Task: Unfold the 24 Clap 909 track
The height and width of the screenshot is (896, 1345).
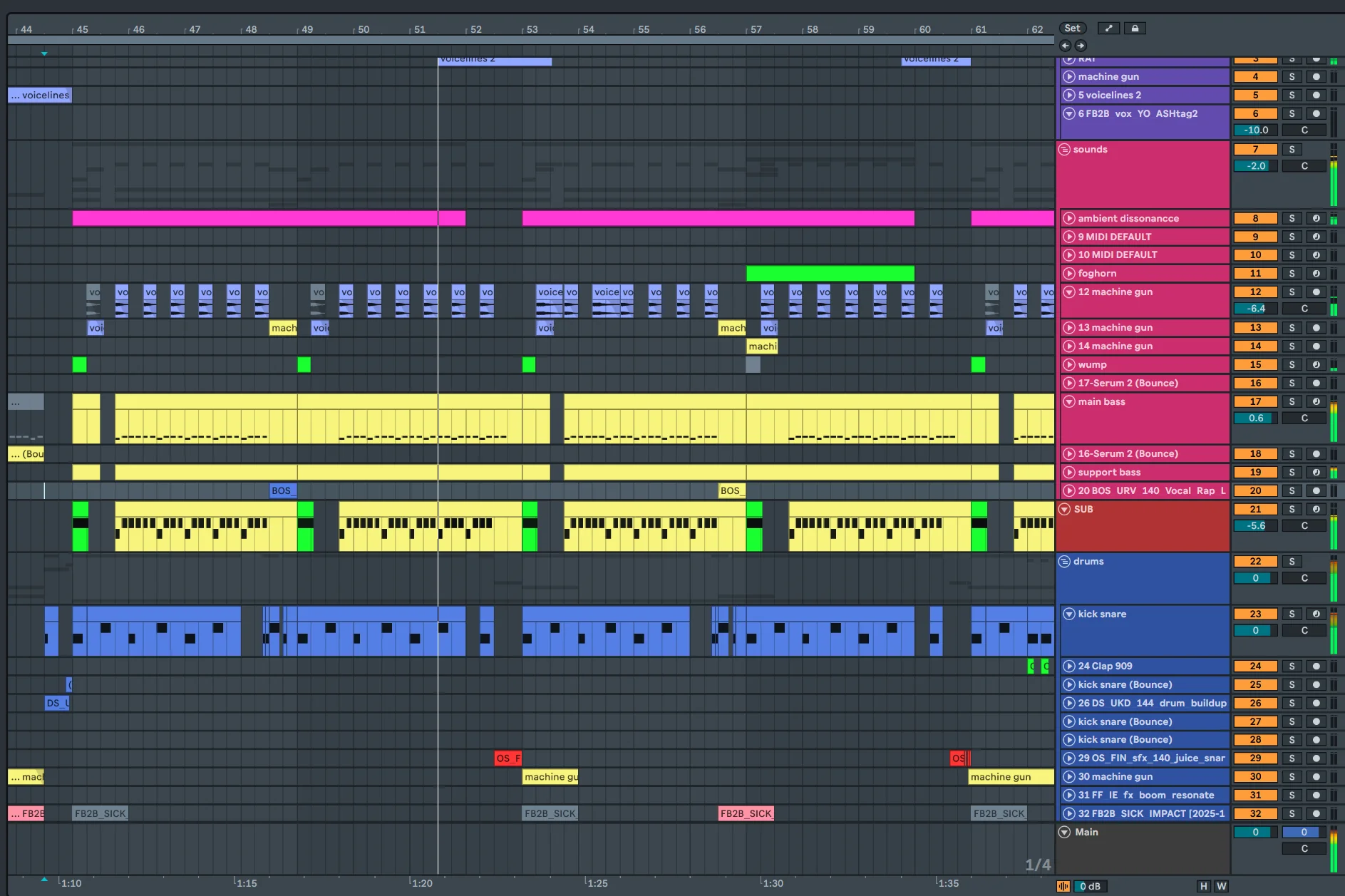Action: pyautogui.click(x=1069, y=666)
